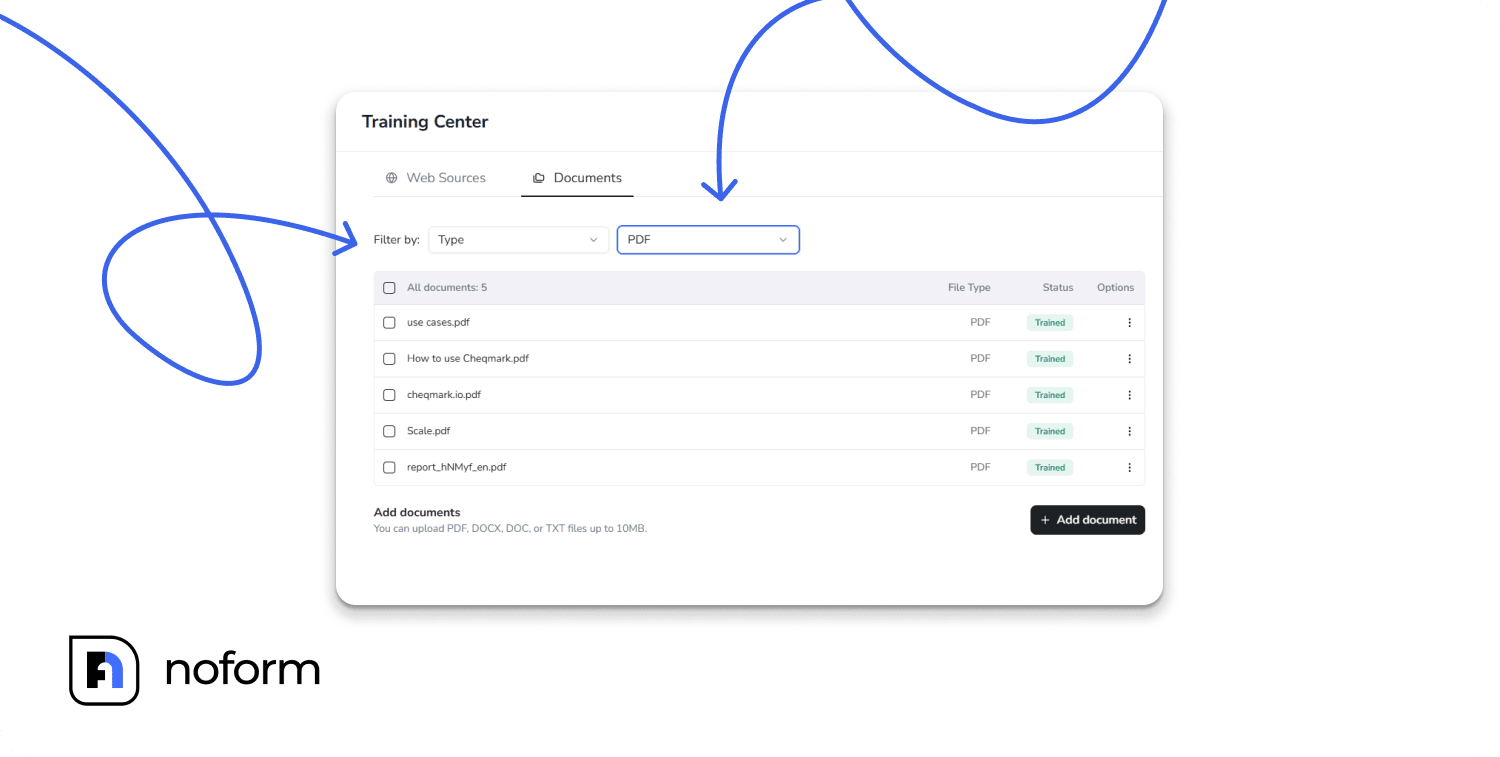Check the box next to Scale.pdf
Viewport: 1500px width, 757px height.
click(389, 430)
